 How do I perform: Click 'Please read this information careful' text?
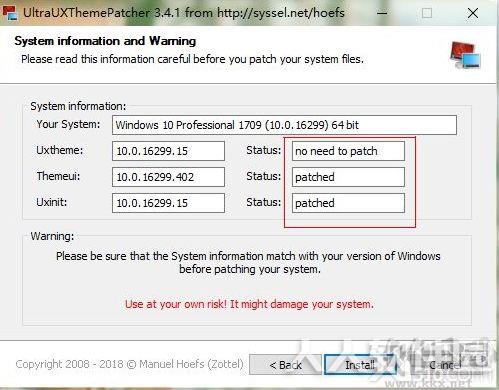pyautogui.click(x=192, y=59)
